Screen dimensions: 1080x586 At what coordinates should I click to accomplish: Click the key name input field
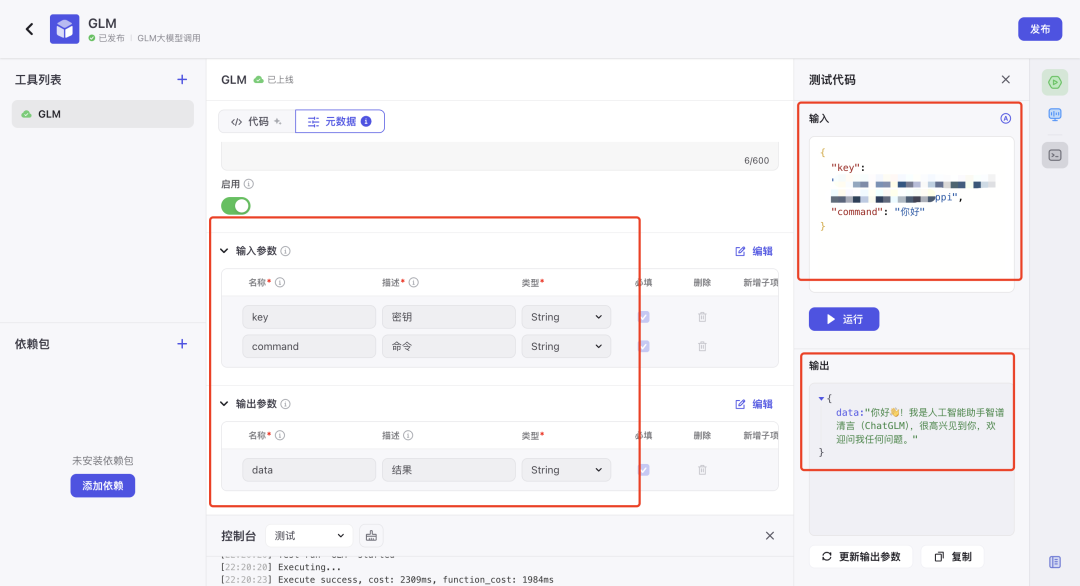(x=309, y=317)
